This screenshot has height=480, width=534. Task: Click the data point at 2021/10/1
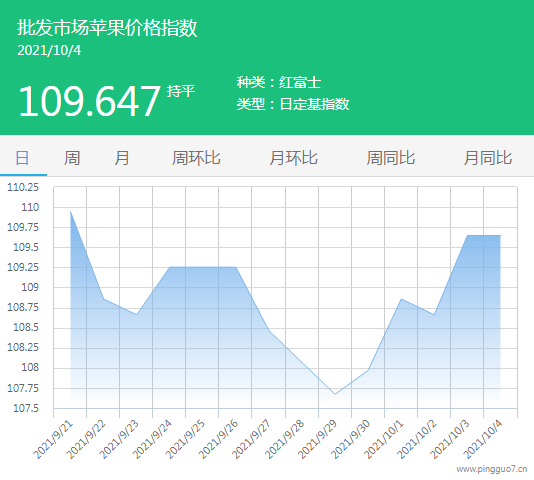[401, 299]
